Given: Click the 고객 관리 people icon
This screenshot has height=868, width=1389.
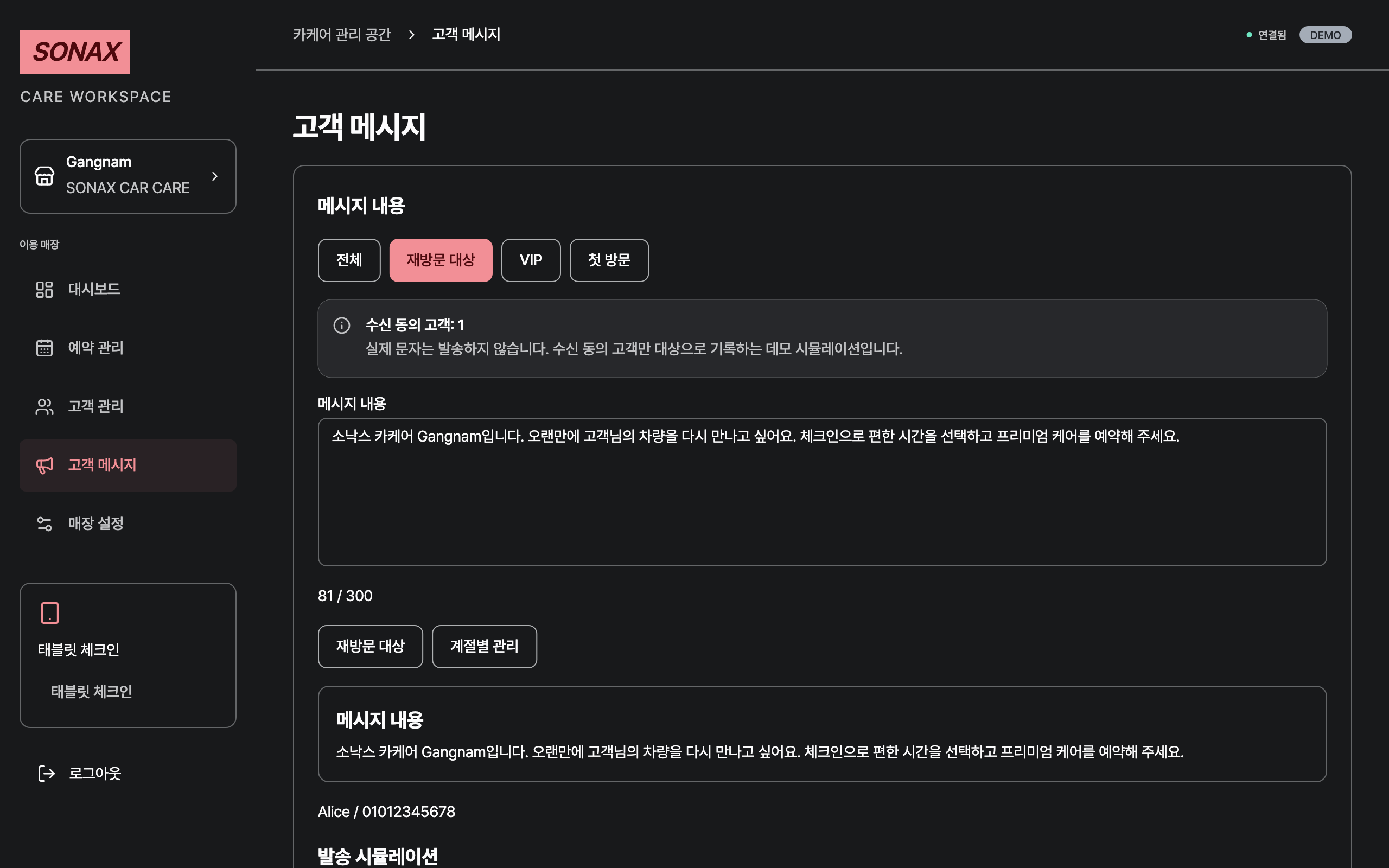Looking at the screenshot, I should coord(44,406).
